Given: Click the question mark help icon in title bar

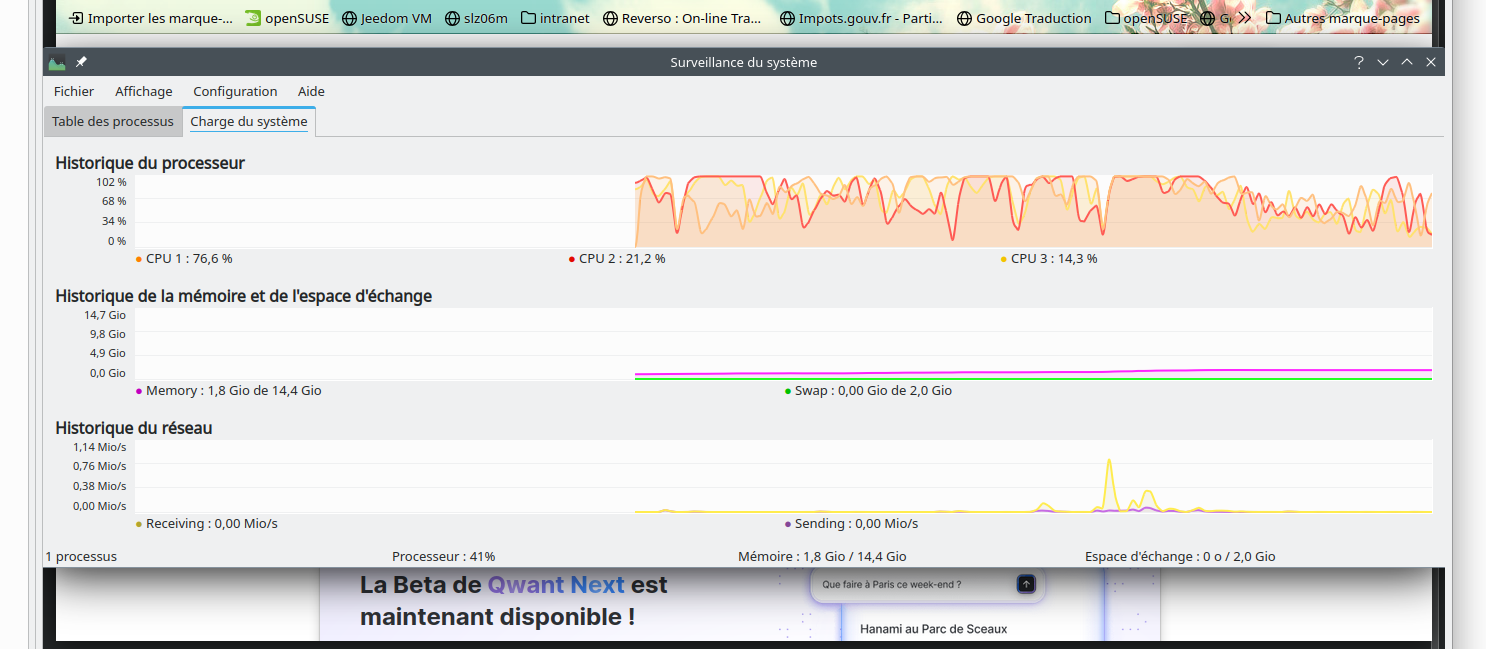Looking at the screenshot, I should tap(1358, 62).
